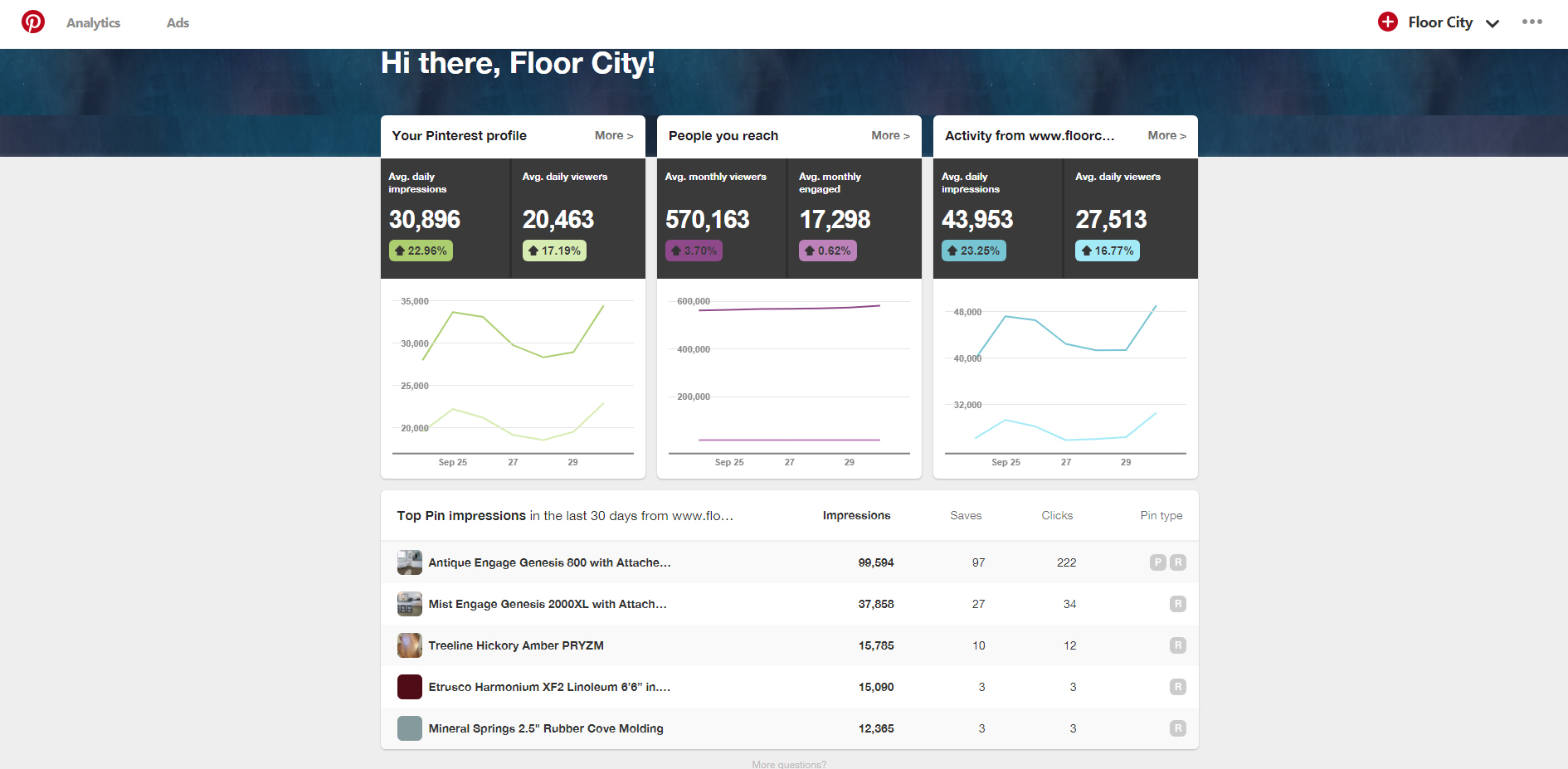Open the Antique Engage Genesis 800 pin title
1568x769 pixels.
pos(549,562)
